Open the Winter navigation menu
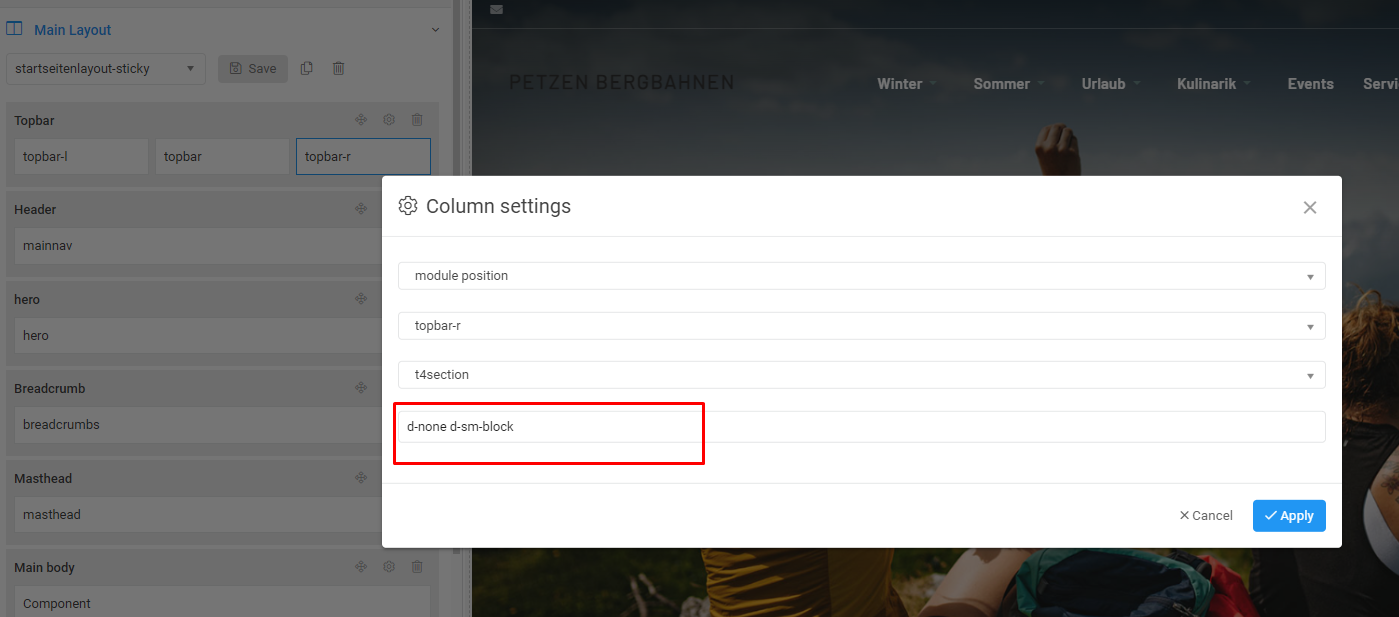The height and width of the screenshot is (617, 1399). (906, 84)
